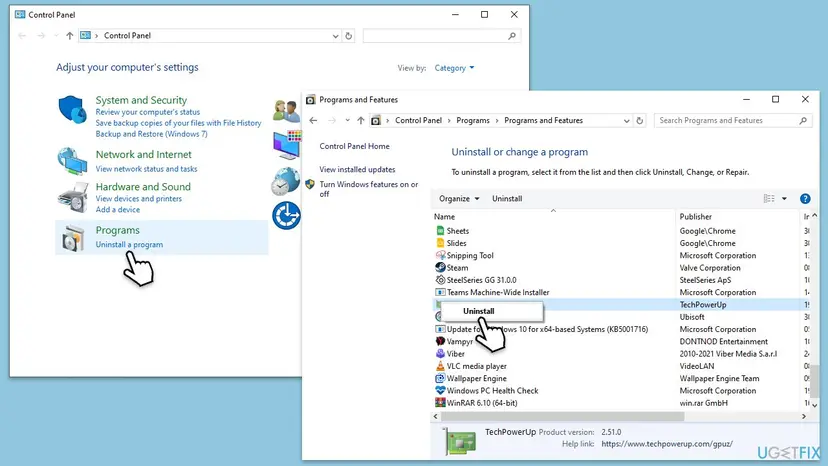The height and width of the screenshot is (466, 828).
Task: Click Control Panel in Programs and Features breadcrumb
Action: [x=418, y=120]
